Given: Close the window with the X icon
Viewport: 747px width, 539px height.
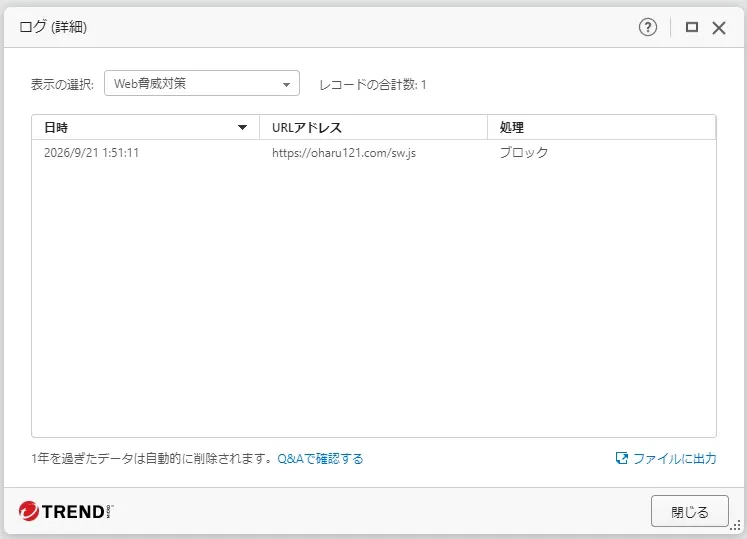Looking at the screenshot, I should tap(719, 28).
